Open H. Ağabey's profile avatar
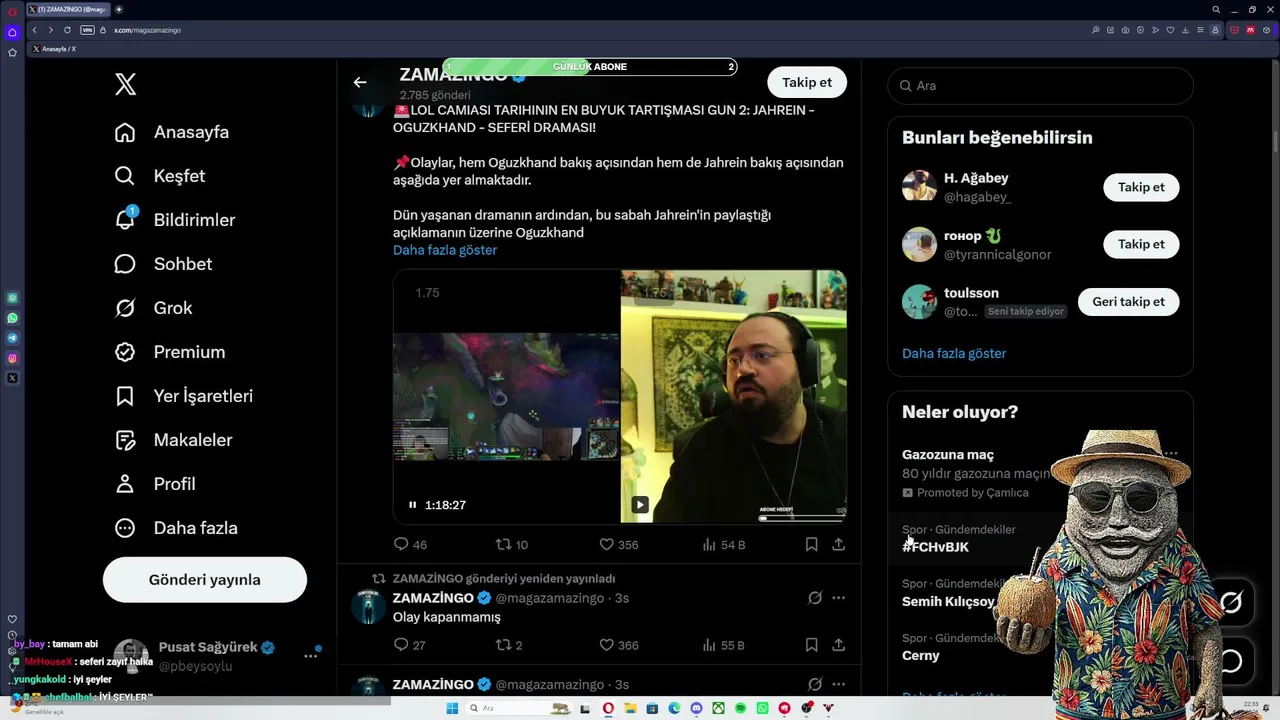The width and height of the screenshot is (1280, 720). point(919,187)
